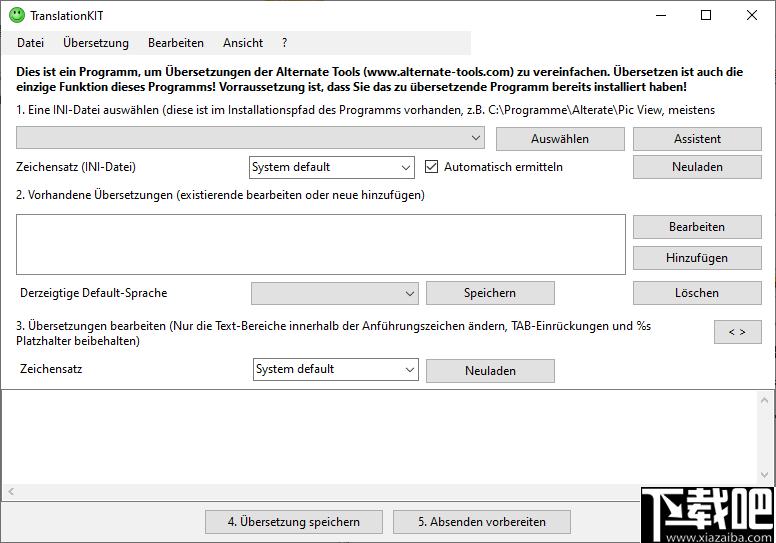Click the < > expand button
The width and height of the screenshot is (776, 543).
pyautogui.click(x=737, y=332)
